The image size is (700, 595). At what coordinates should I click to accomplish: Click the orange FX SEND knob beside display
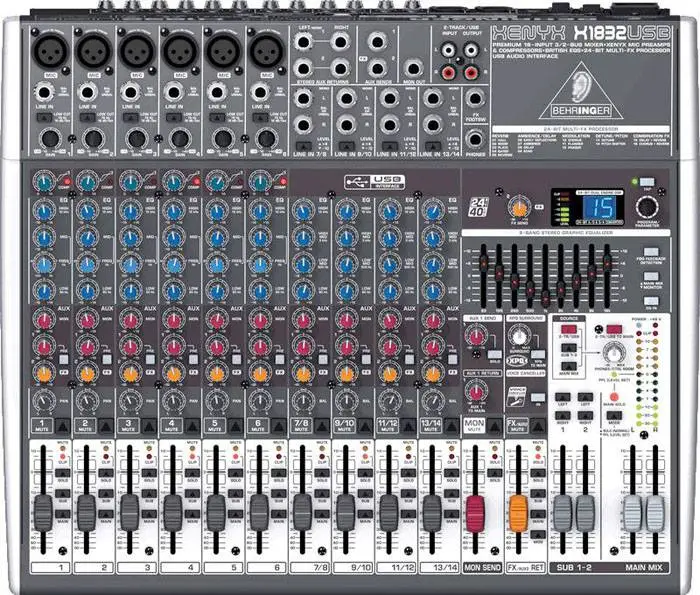coord(518,207)
